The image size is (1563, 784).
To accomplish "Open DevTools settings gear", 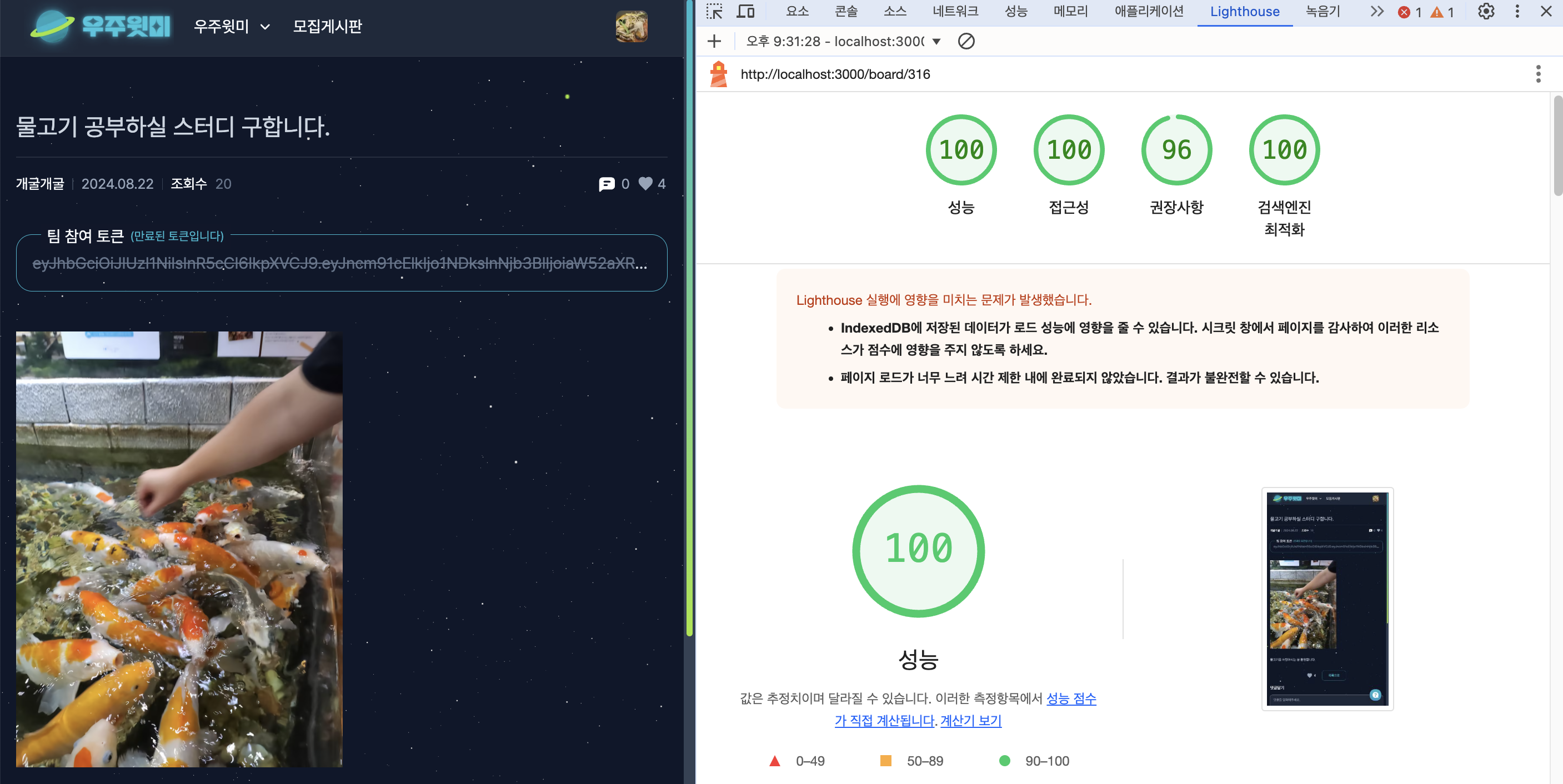I will tap(1486, 12).
